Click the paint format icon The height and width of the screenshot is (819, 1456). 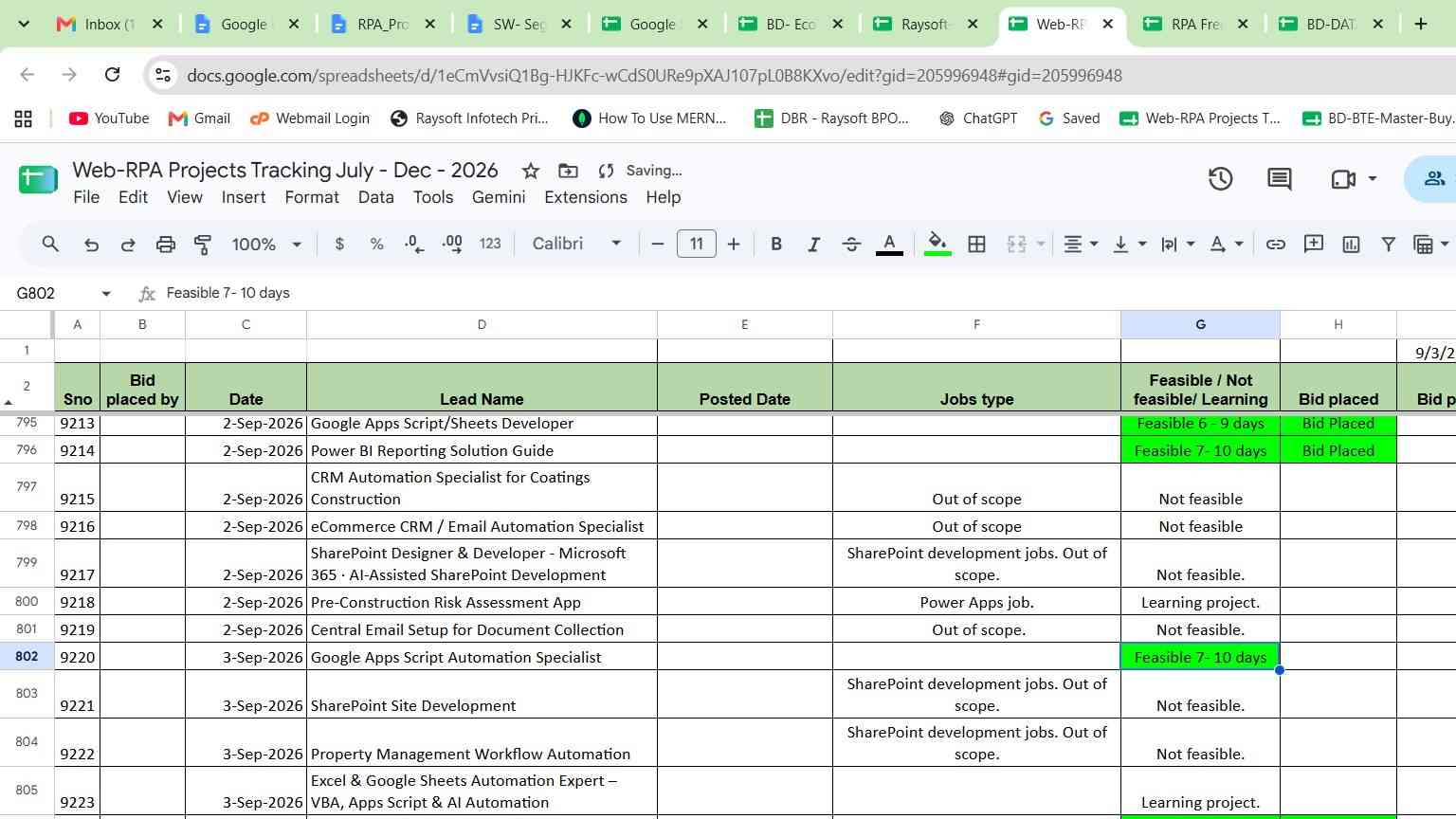click(203, 245)
